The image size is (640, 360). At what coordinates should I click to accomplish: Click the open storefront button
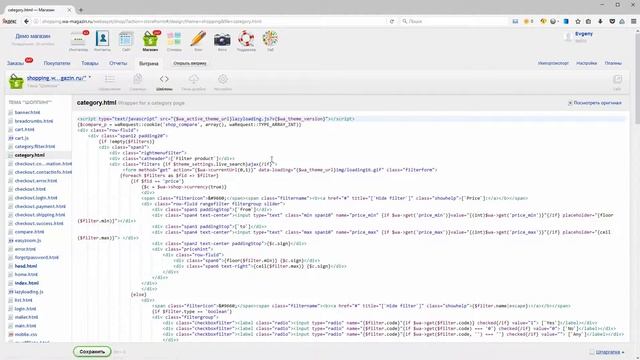pos(190,63)
